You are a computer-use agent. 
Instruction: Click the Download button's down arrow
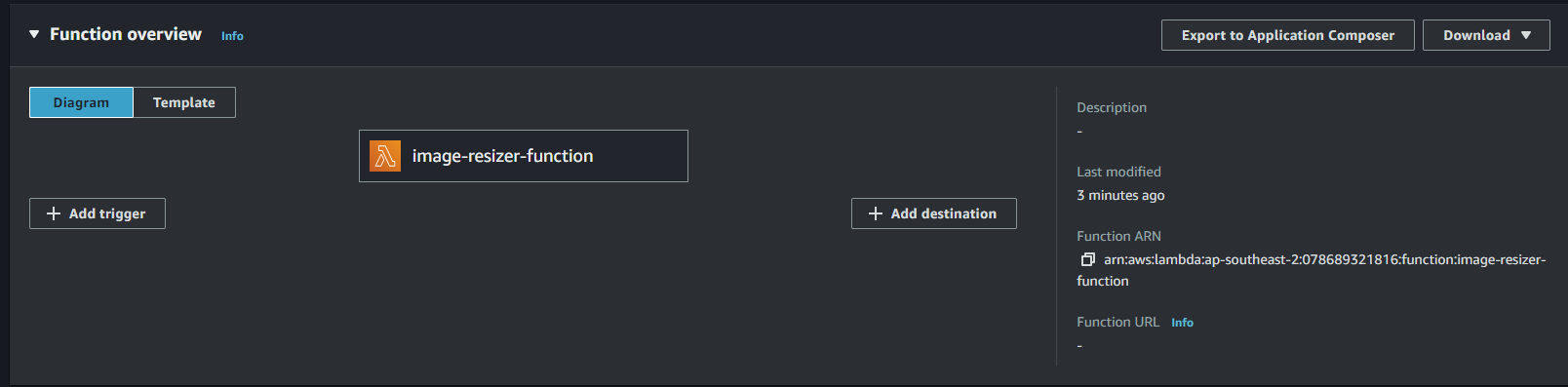(1526, 35)
